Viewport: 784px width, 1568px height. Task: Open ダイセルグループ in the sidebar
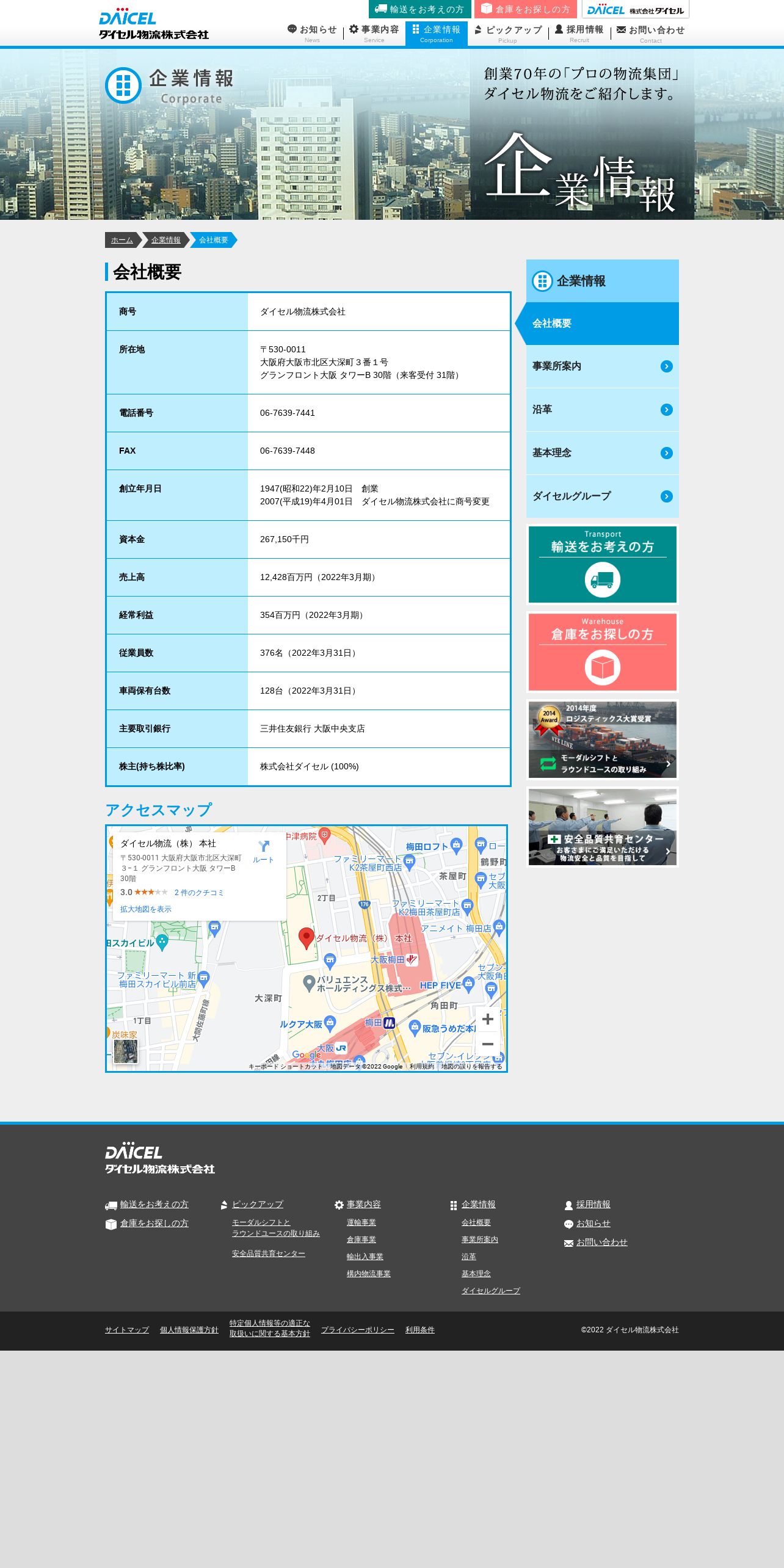coord(602,496)
